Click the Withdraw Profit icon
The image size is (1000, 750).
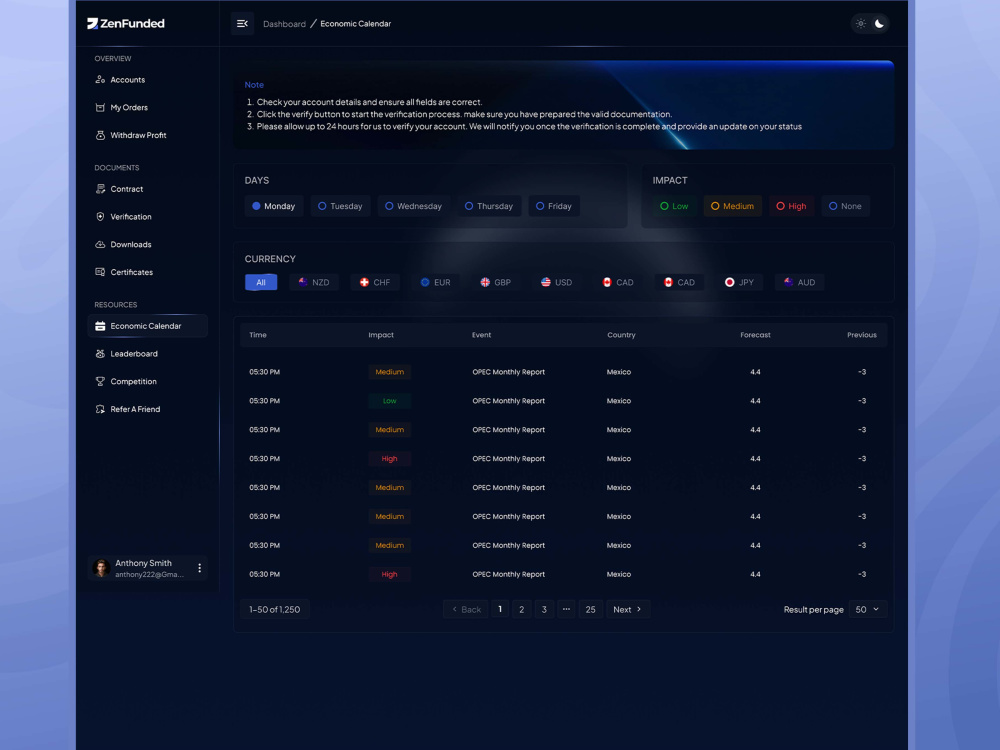pos(100,135)
